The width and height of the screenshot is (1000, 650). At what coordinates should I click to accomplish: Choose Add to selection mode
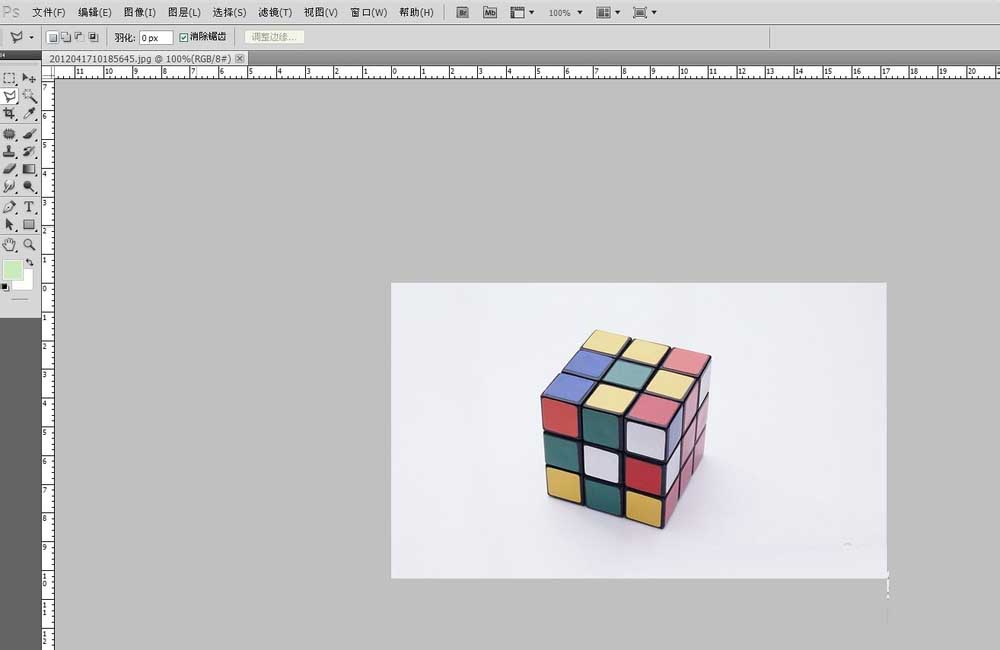pos(66,38)
